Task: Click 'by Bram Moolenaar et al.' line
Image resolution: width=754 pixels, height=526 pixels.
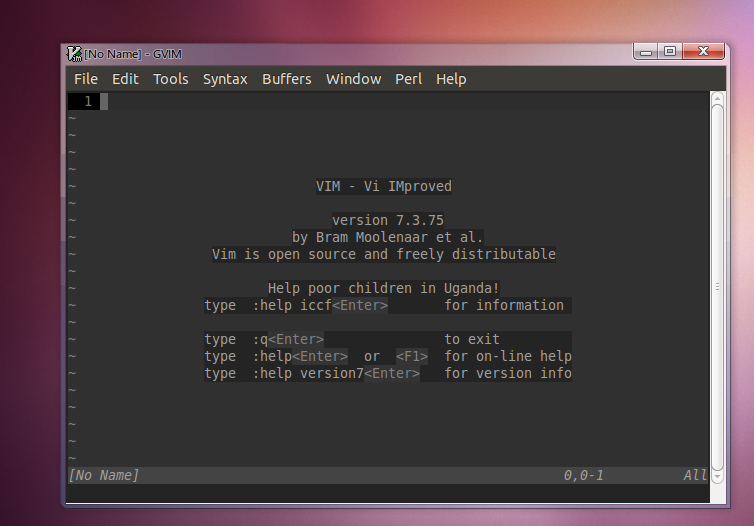Action: (x=388, y=237)
